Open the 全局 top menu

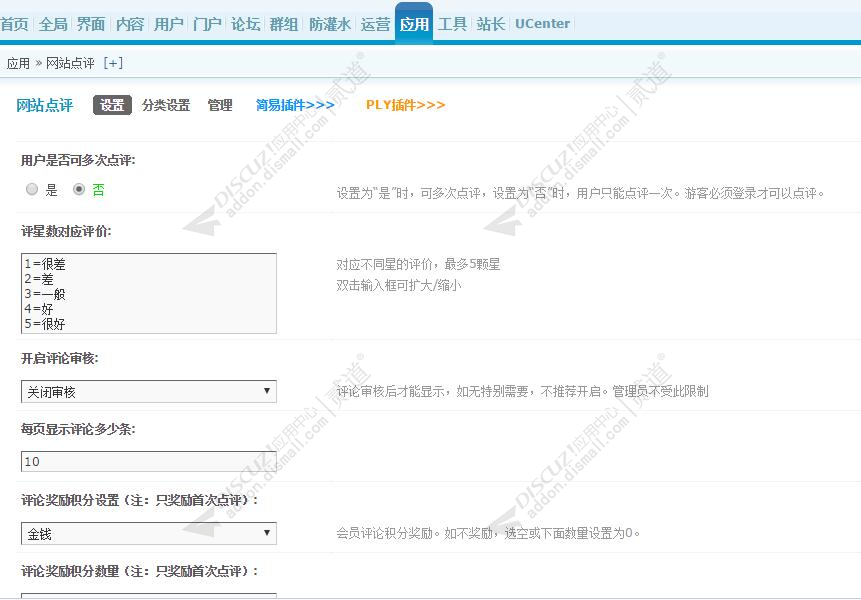click(x=53, y=24)
